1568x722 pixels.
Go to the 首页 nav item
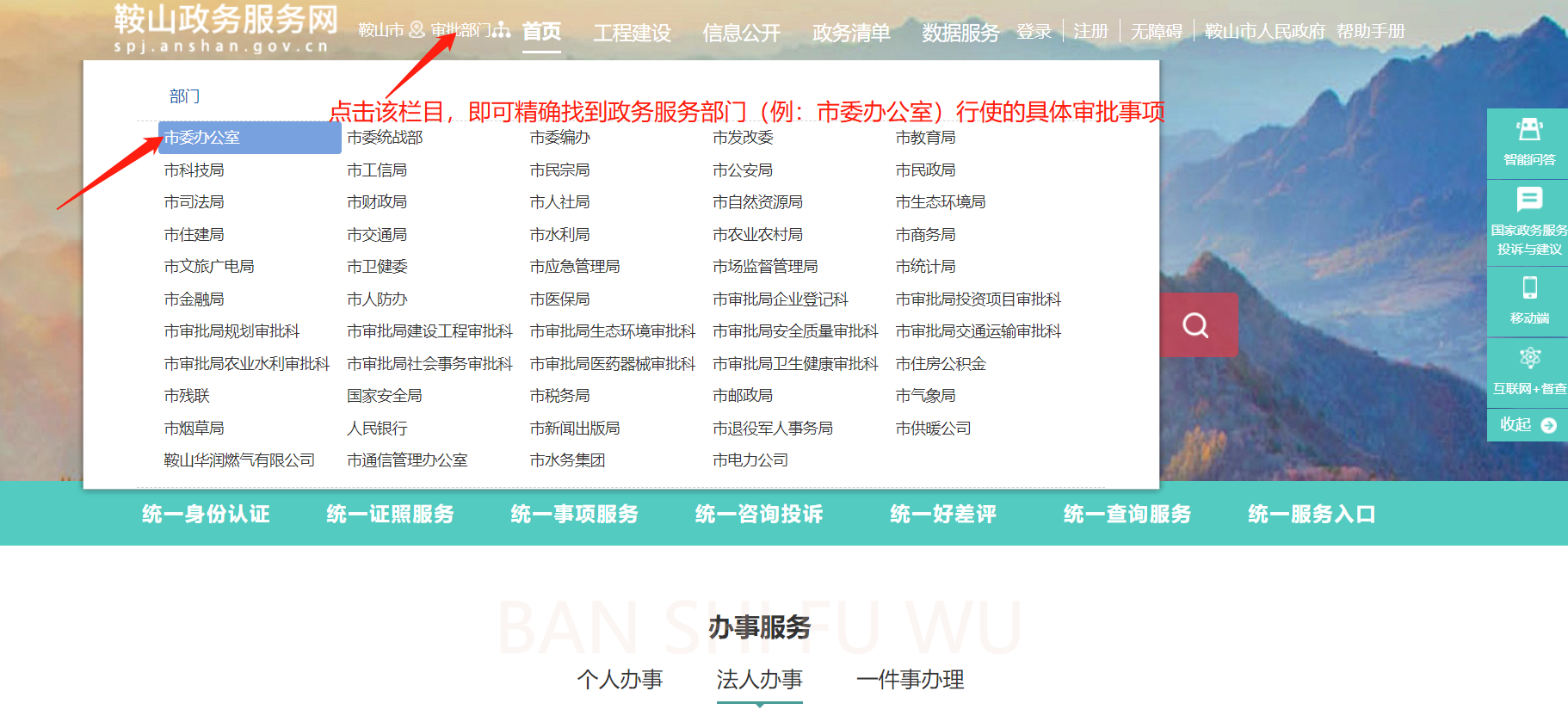click(x=541, y=32)
